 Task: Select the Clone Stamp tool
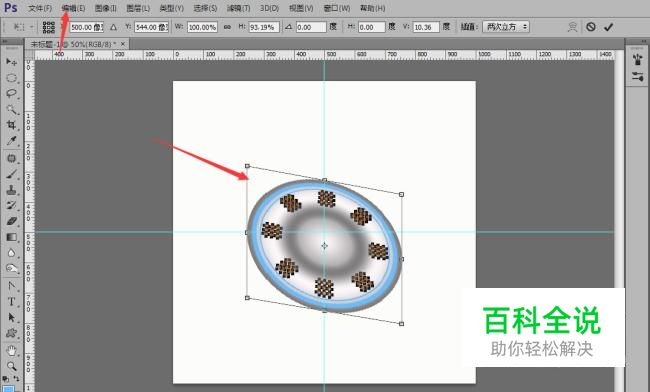(x=11, y=190)
